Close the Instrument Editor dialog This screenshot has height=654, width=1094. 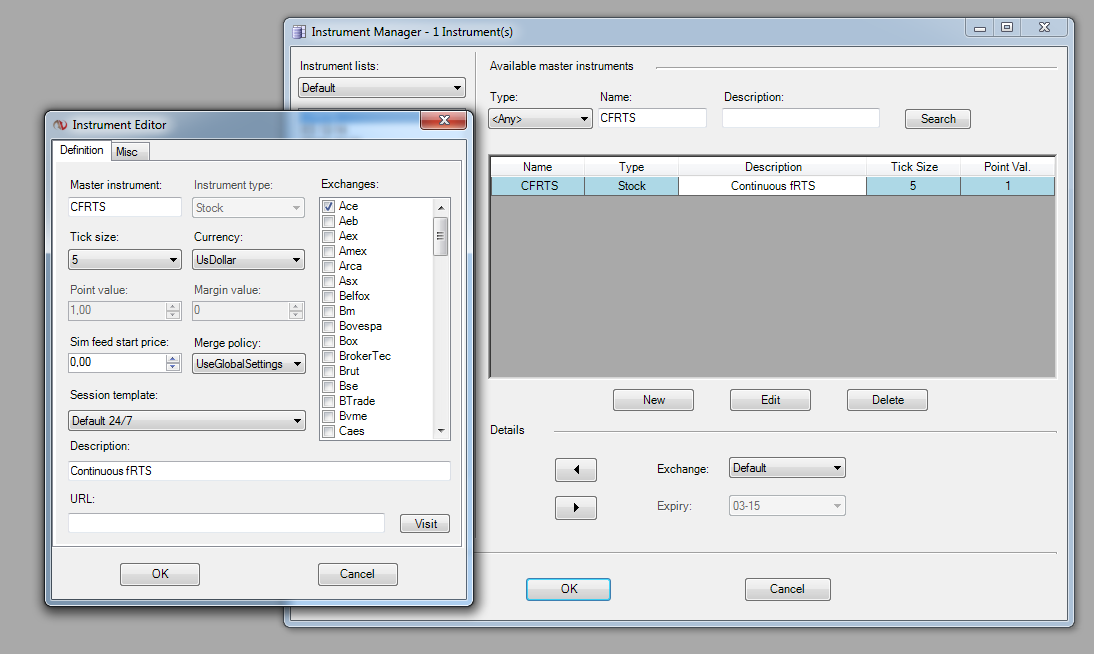(x=443, y=120)
